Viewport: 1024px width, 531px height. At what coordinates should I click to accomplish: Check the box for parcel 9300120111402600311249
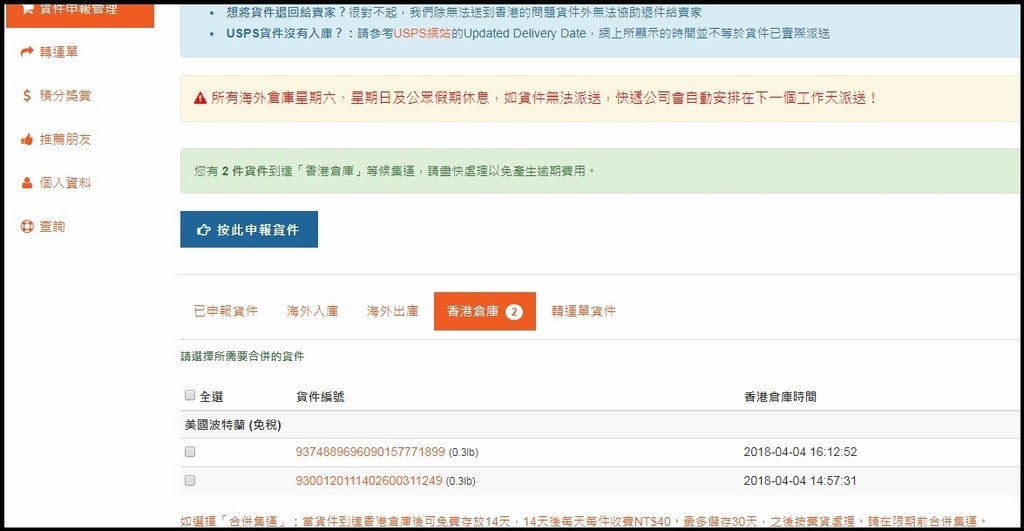(190, 481)
